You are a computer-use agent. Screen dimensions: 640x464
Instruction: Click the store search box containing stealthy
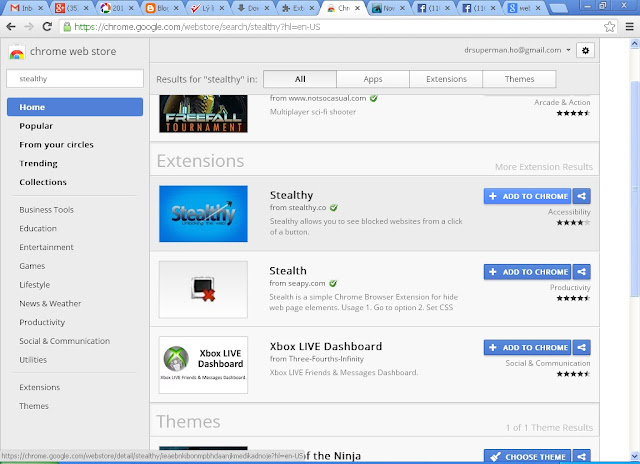coord(75,78)
